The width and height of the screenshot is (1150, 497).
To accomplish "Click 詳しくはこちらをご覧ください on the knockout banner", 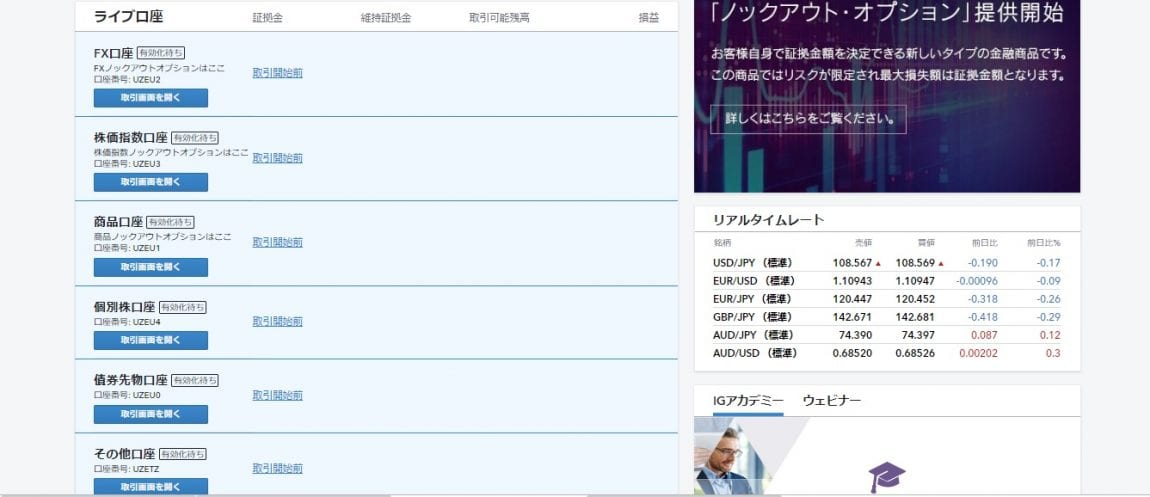I will 808,119.
